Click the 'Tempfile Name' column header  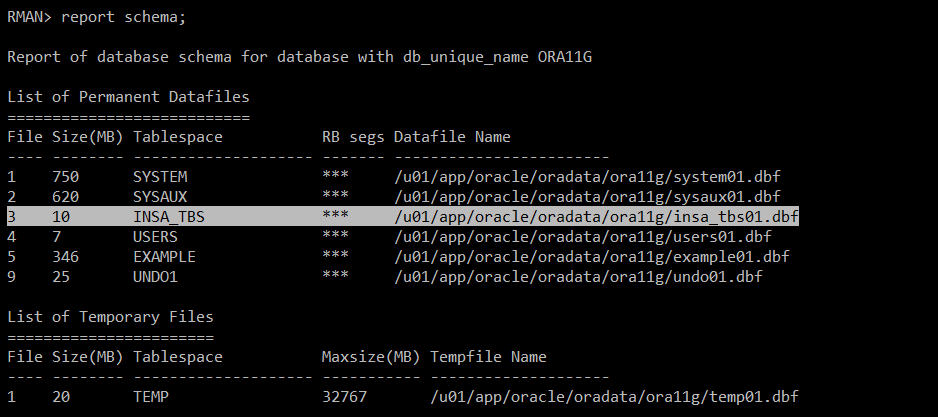click(488, 357)
